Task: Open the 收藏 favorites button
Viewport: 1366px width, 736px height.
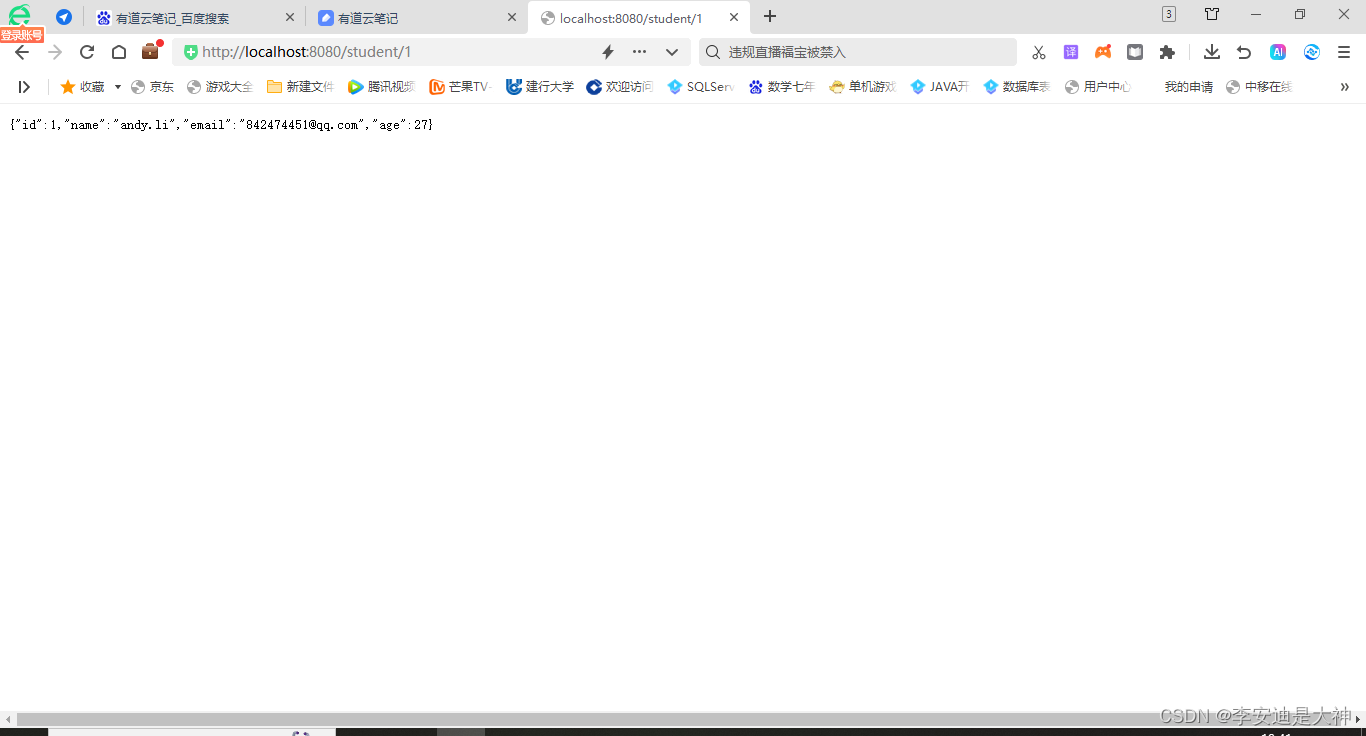Action: pyautogui.click(x=82, y=87)
